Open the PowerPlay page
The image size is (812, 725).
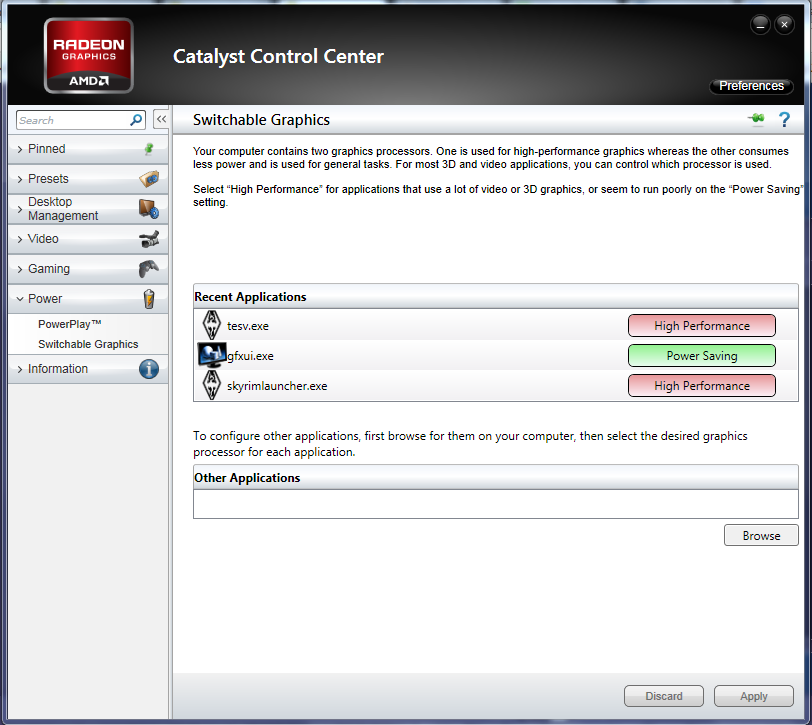click(x=69, y=324)
